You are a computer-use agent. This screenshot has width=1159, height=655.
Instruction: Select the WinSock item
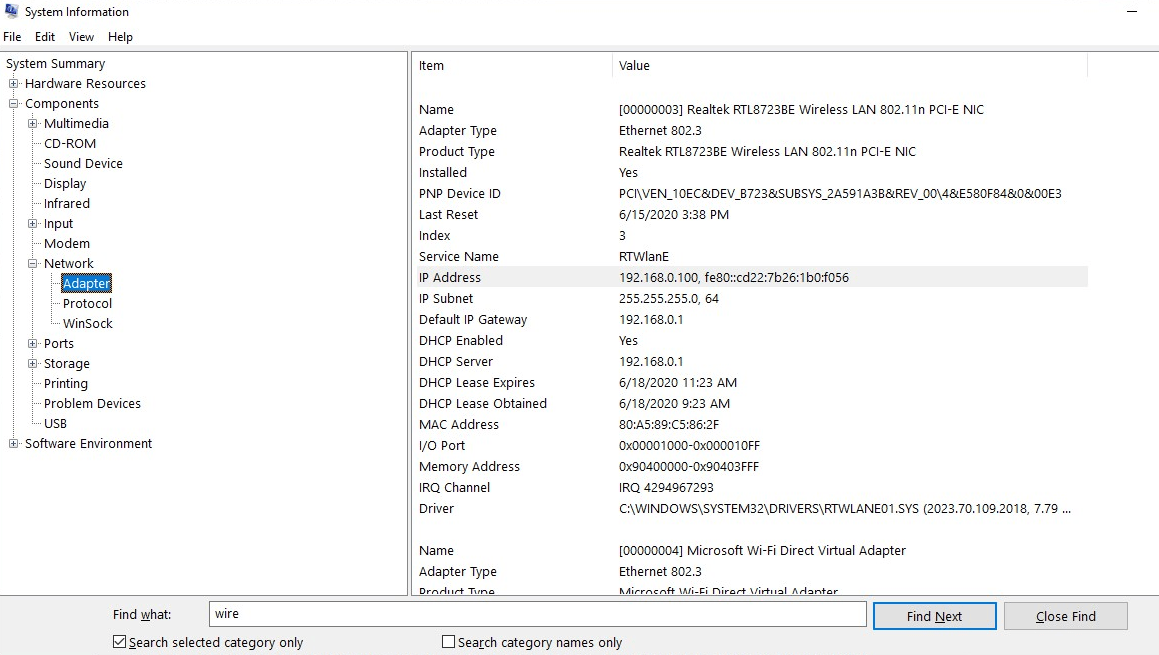[x=88, y=323]
